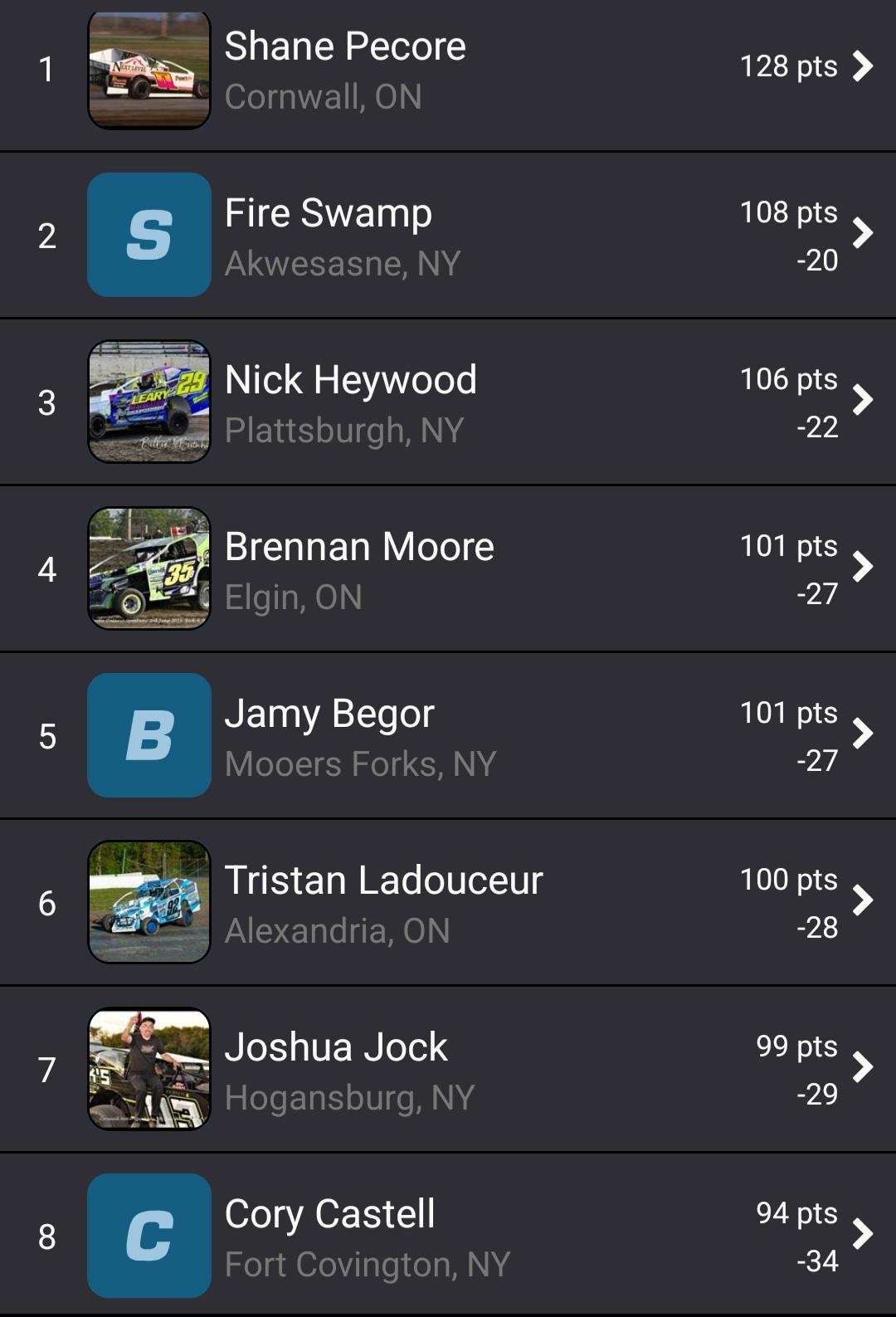Open Tristan Ladouceur's blue car photo
This screenshot has height=1317, width=896.
tap(149, 902)
